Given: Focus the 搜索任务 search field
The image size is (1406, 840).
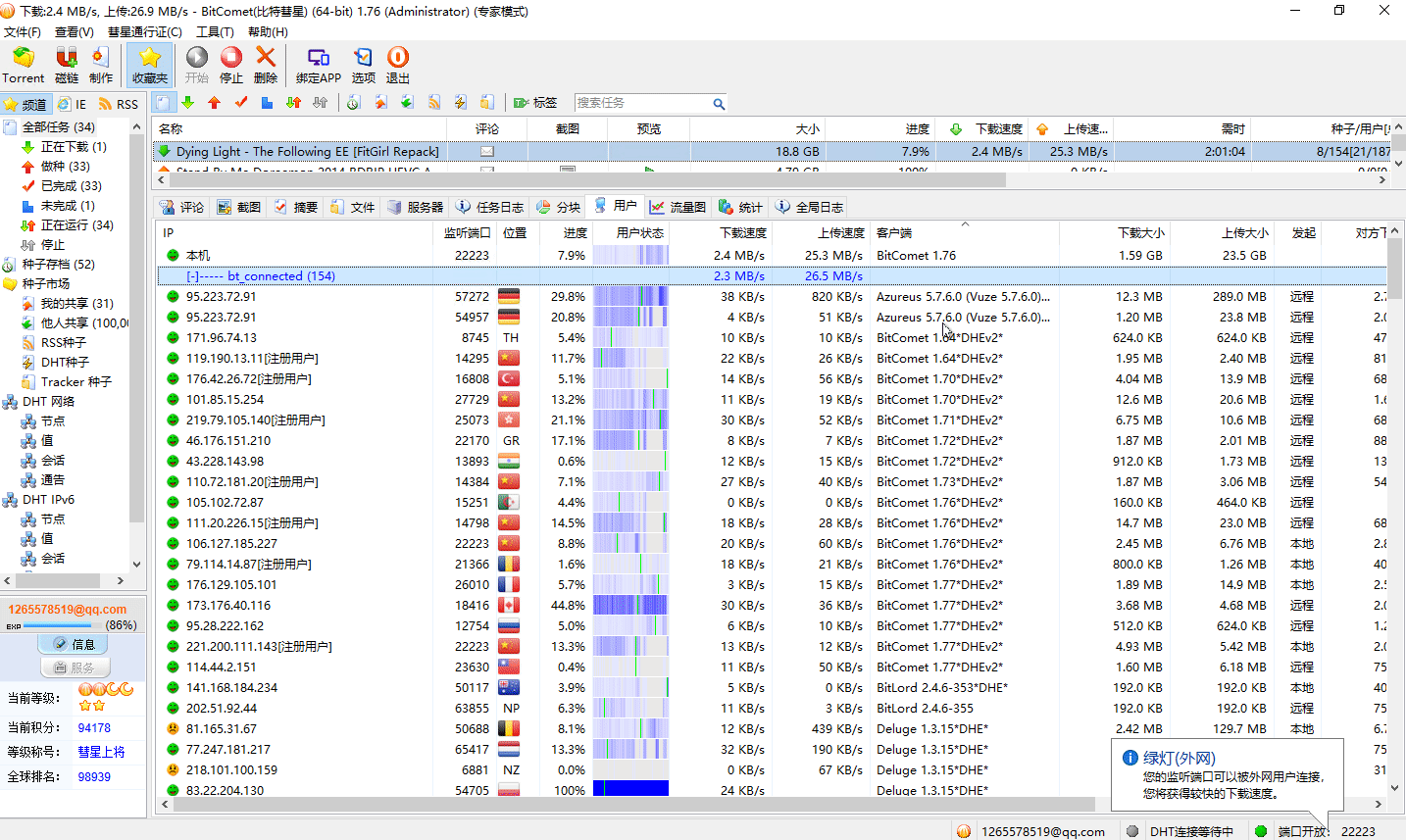Looking at the screenshot, I should tap(642, 103).
